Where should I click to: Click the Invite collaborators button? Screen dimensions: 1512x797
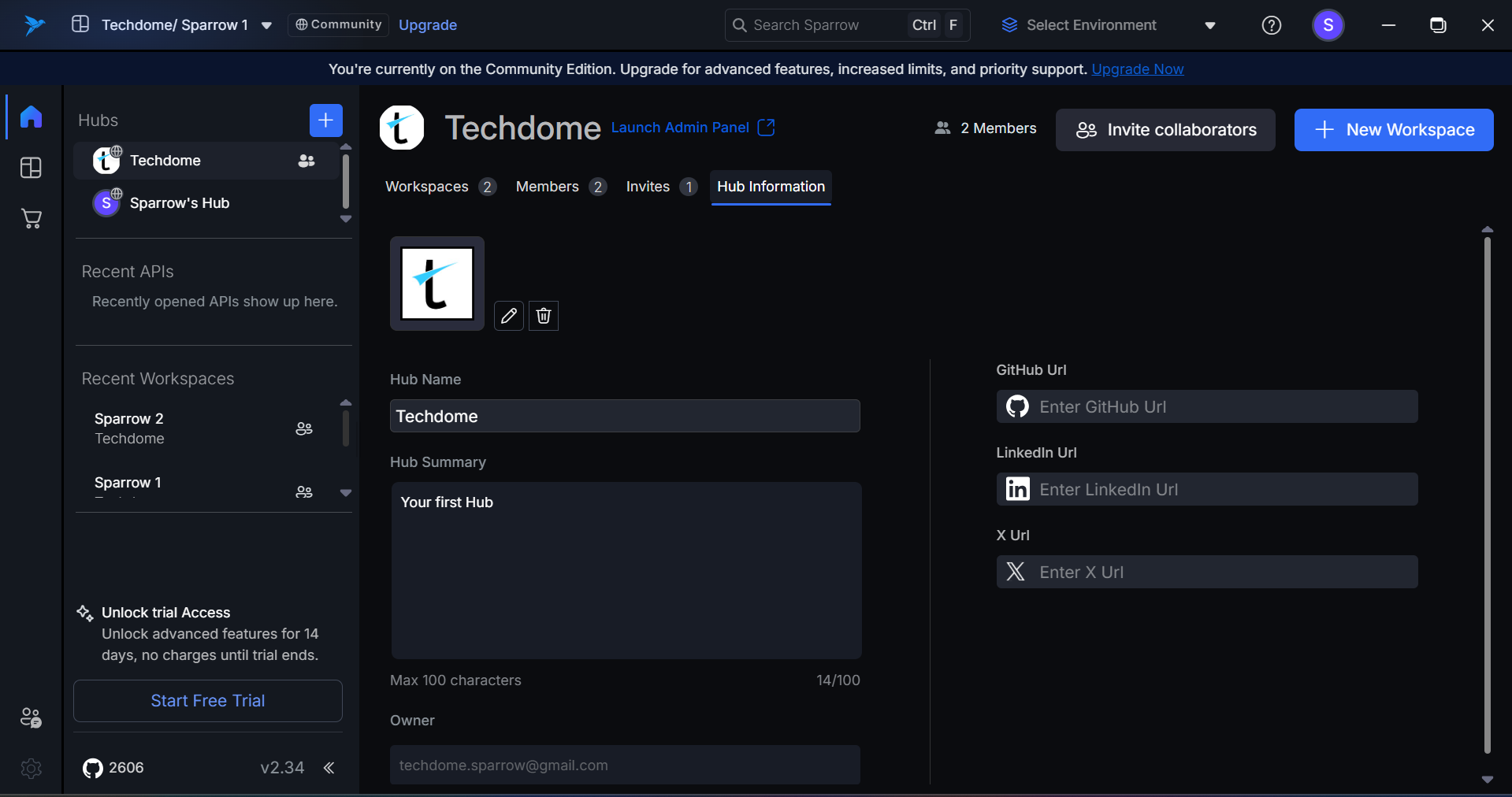1165,130
